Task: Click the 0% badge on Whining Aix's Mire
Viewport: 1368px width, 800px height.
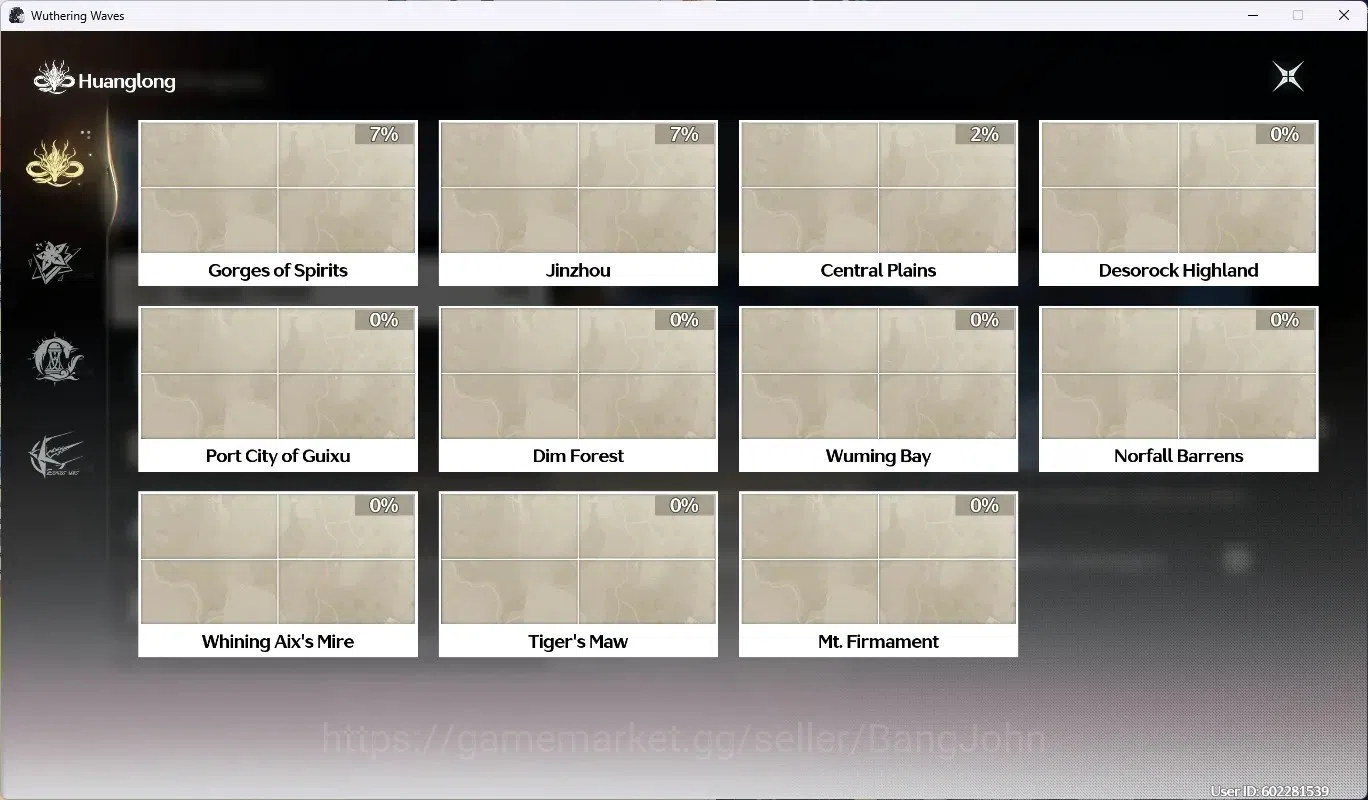Action: pyautogui.click(x=384, y=505)
